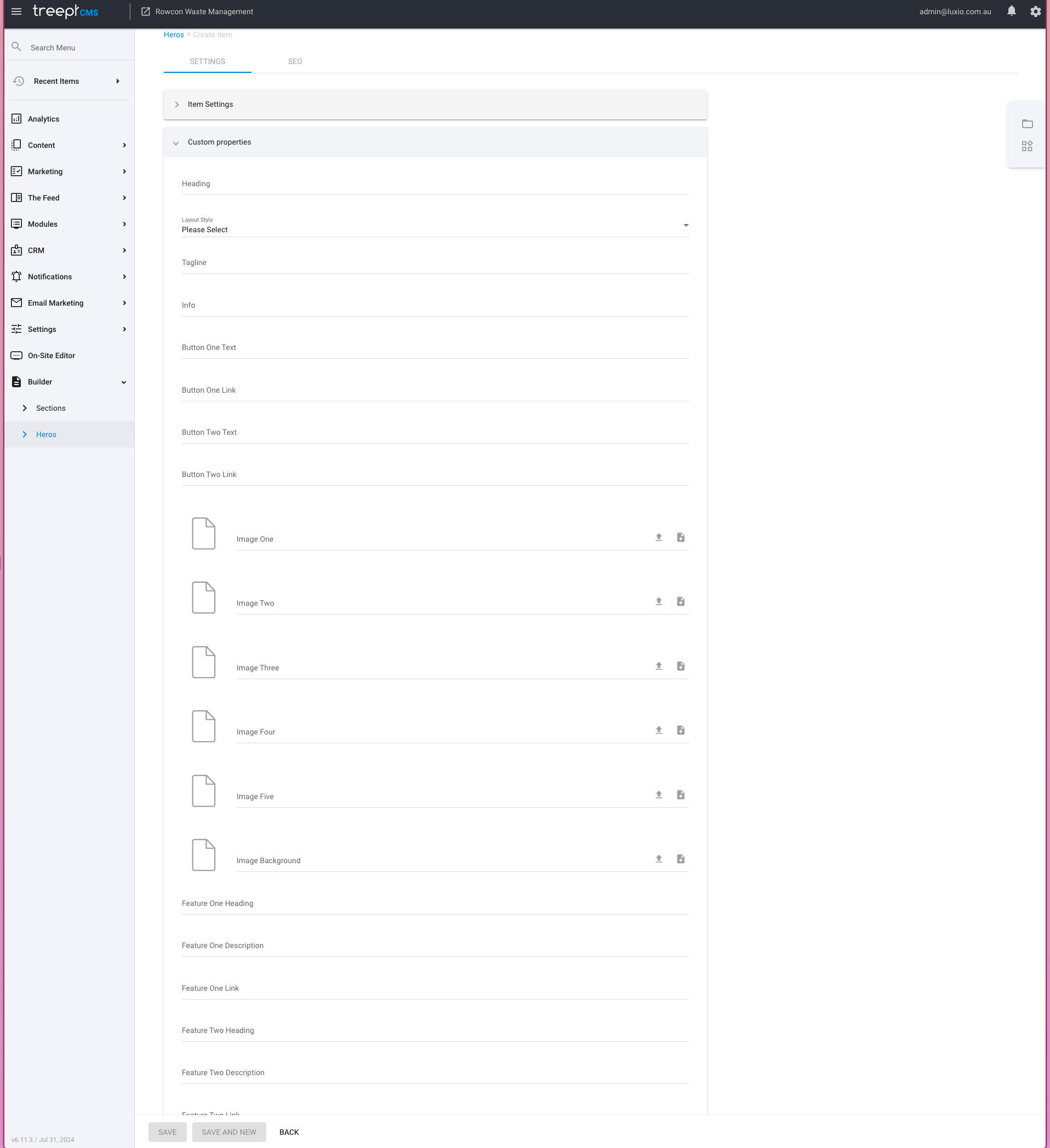1050x1148 pixels.
Task: Focus the Info input field
Action: (x=435, y=305)
